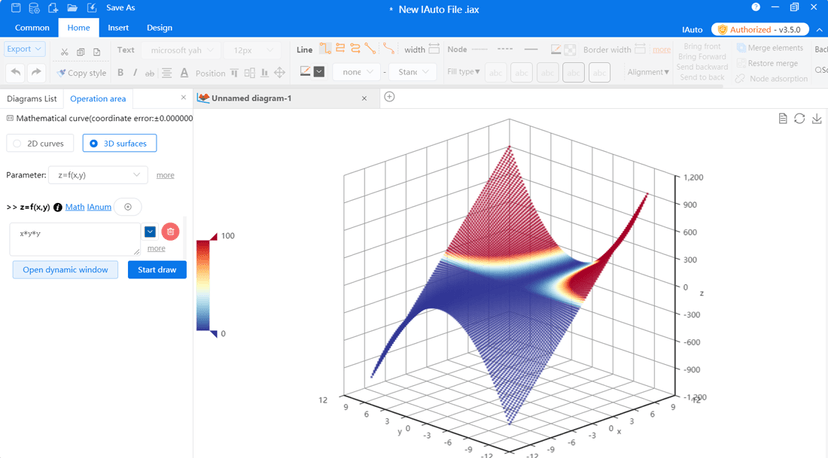This screenshot has width=828, height=458.
Task: Create a new file with plus icon
Action: (x=53, y=7)
